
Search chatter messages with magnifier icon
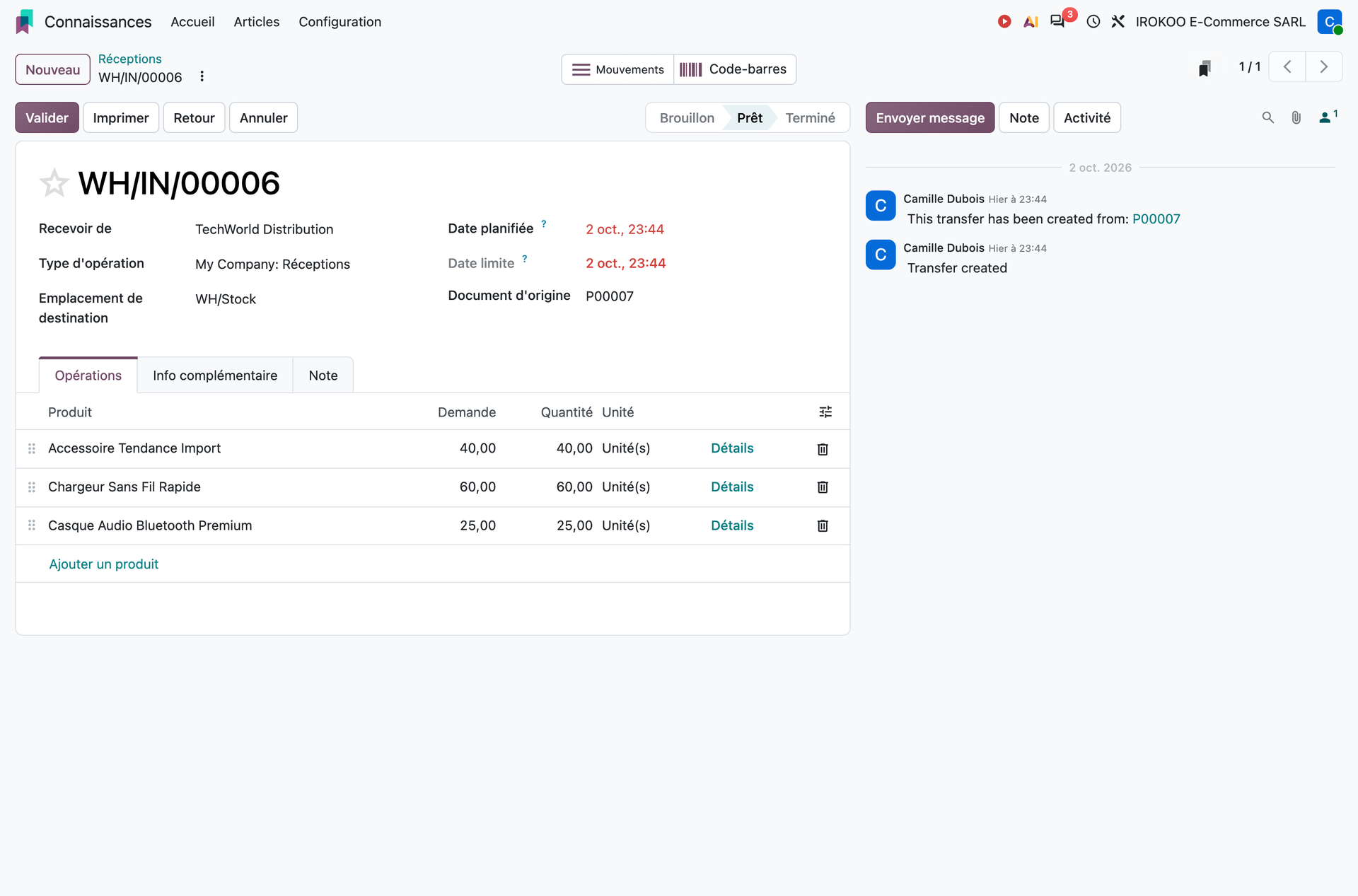1268,118
